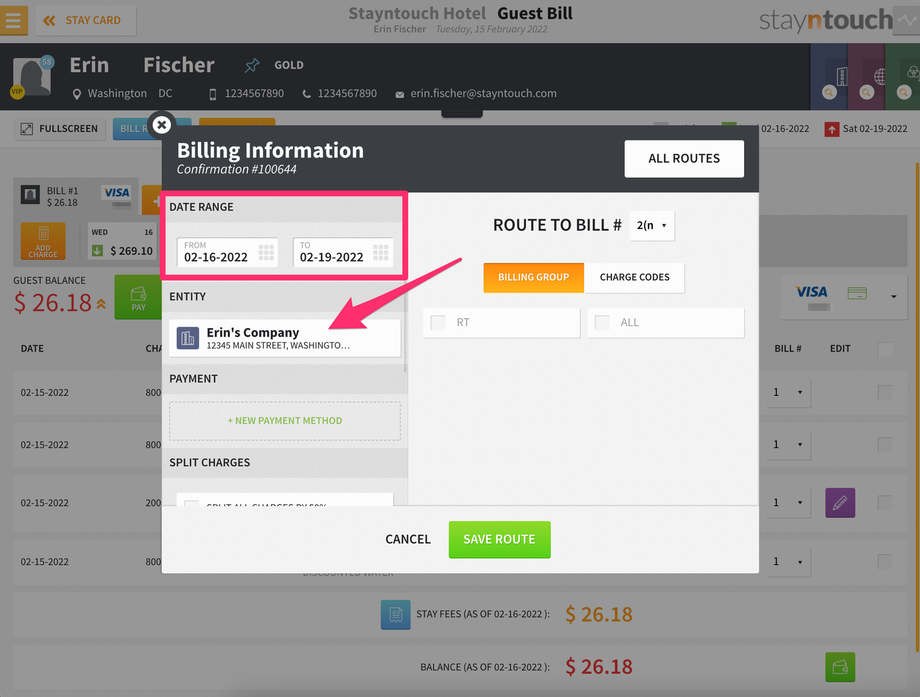Click the Fullscreen button
Viewport: 920px width, 697px height.
point(59,128)
